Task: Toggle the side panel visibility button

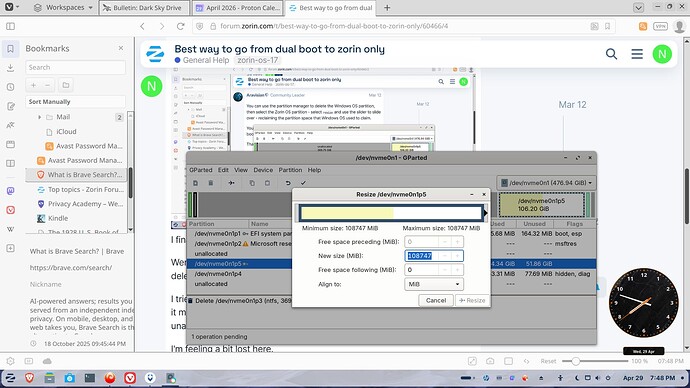Action: click(x=11, y=26)
